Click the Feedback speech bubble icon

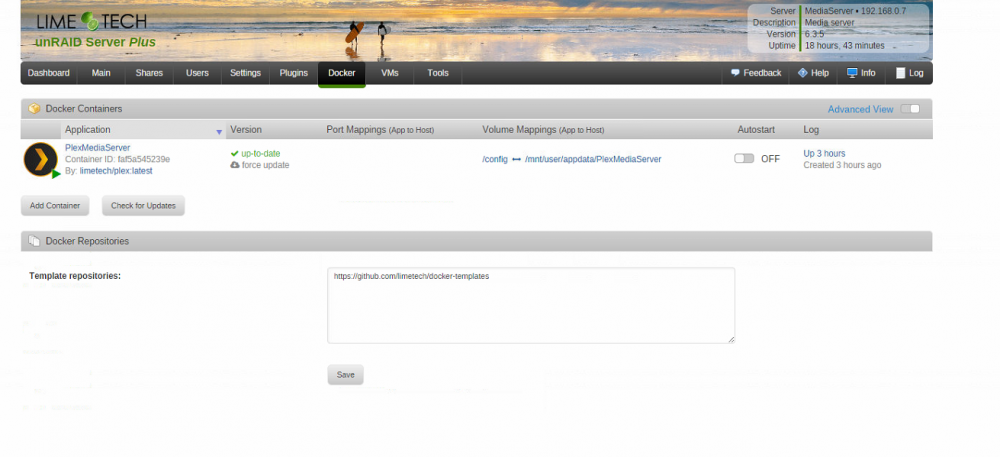pos(735,73)
